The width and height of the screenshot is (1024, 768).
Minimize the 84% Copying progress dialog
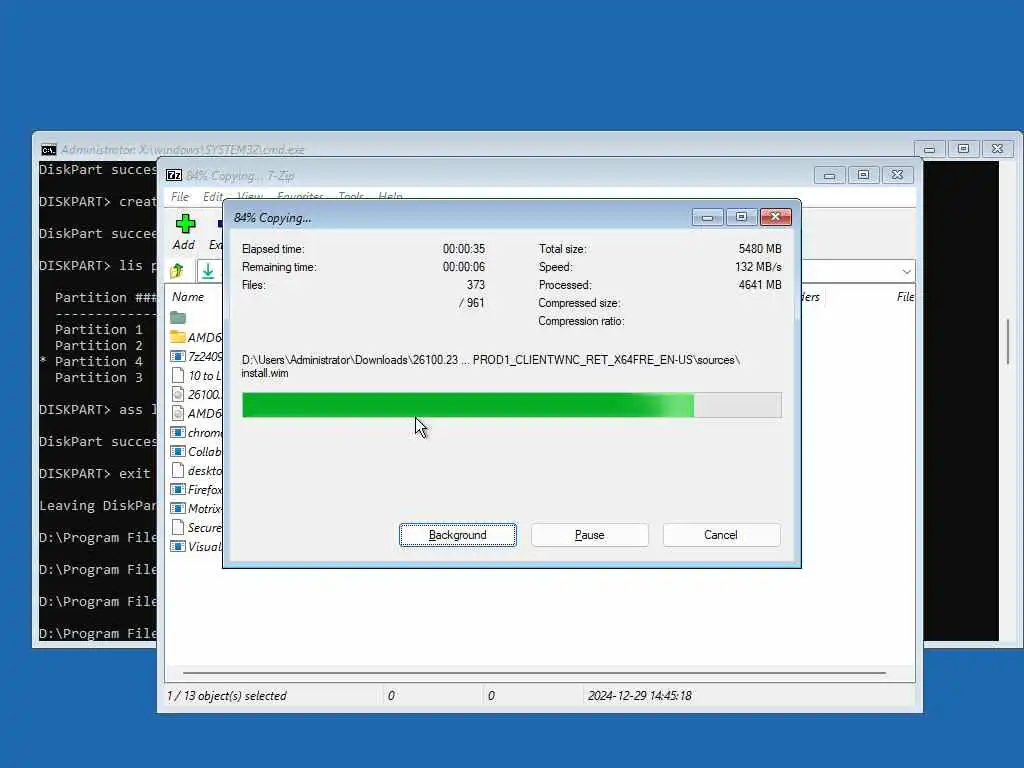707,217
